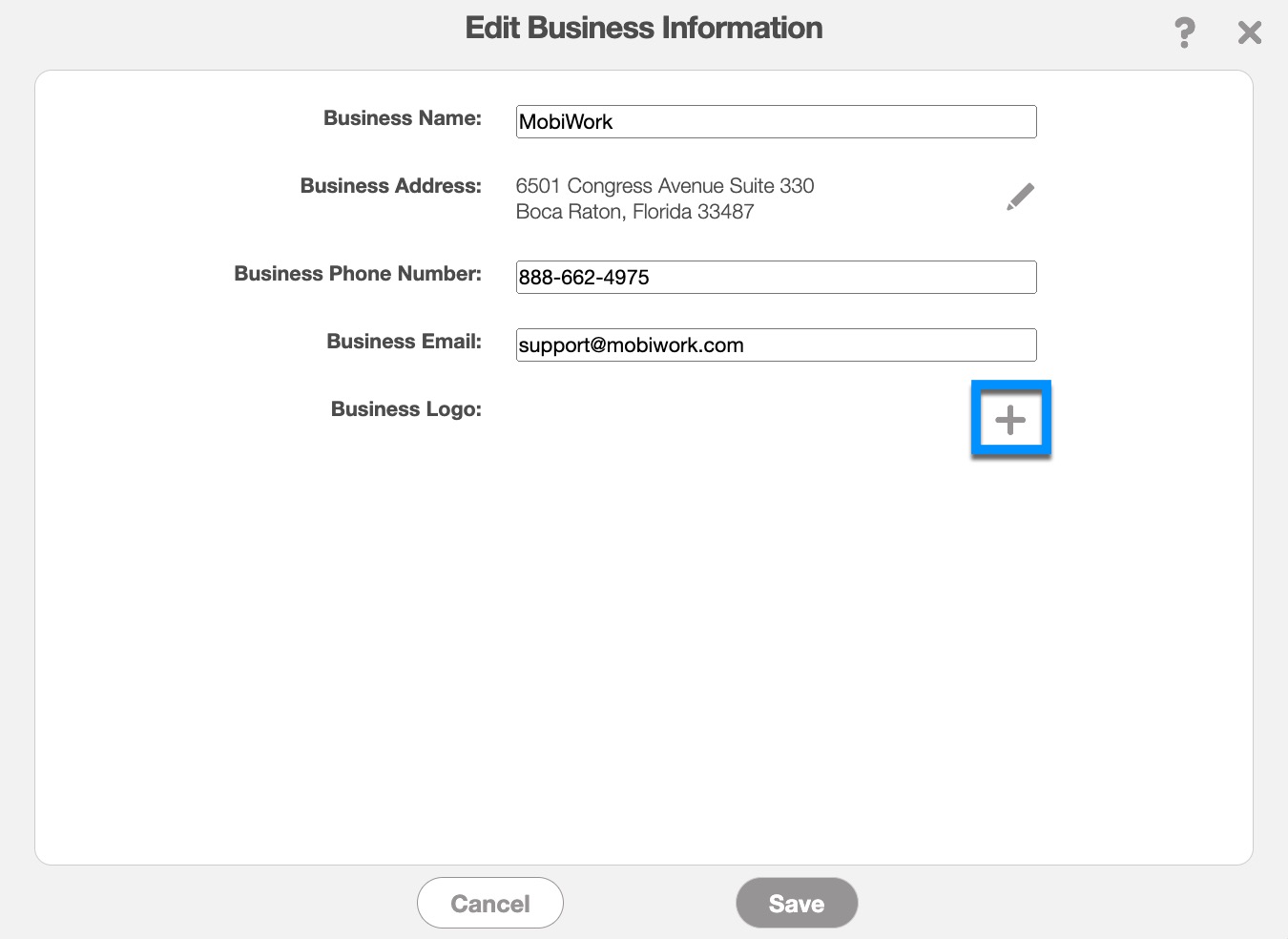Edit the business address with pencil icon
The image size is (1288, 939).
click(1020, 197)
